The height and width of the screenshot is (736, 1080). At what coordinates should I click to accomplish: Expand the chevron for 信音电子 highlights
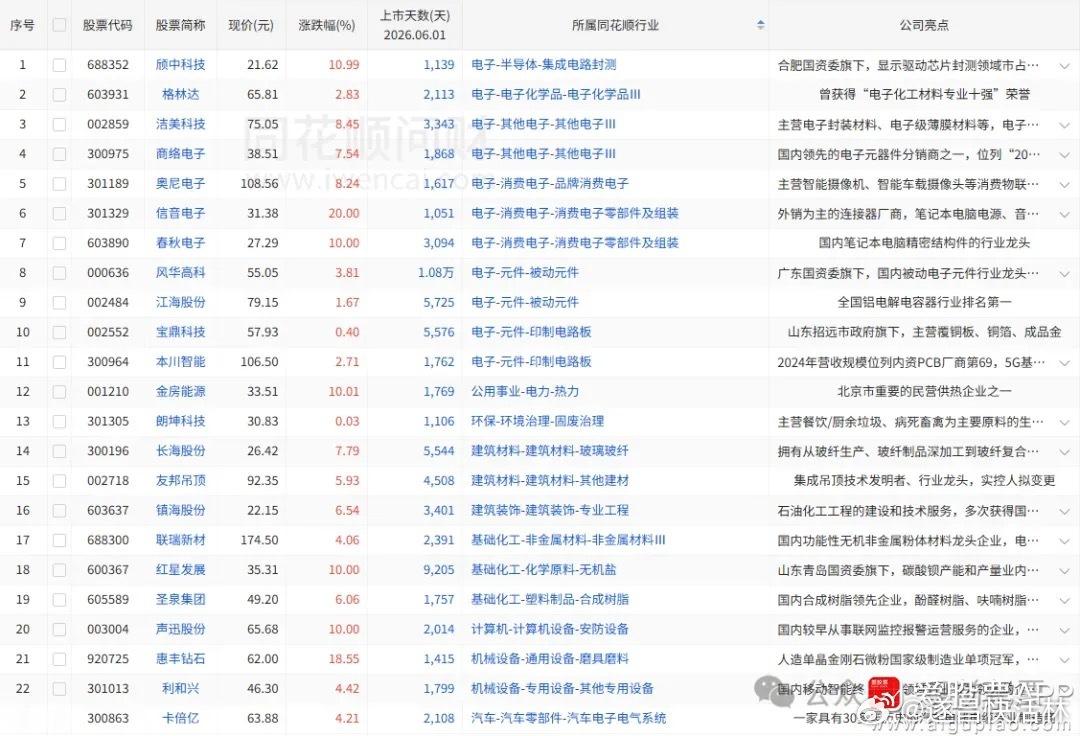point(1064,214)
